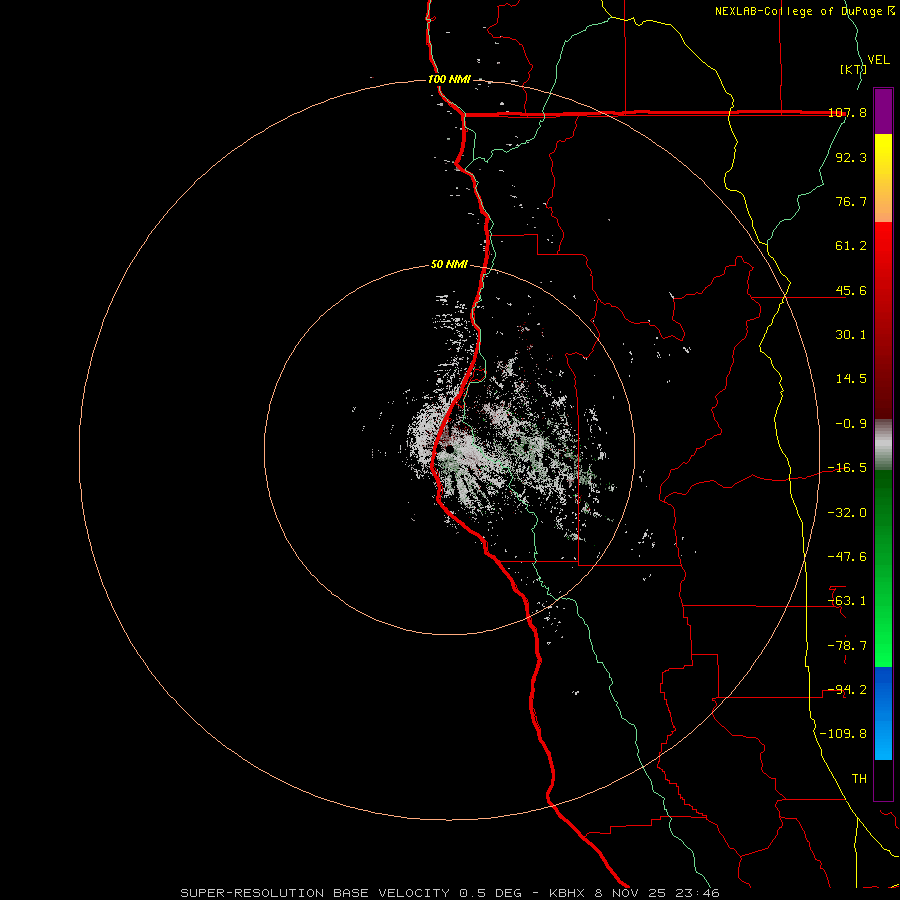
Task: Select the -94.2 scale value
Action: [847, 690]
